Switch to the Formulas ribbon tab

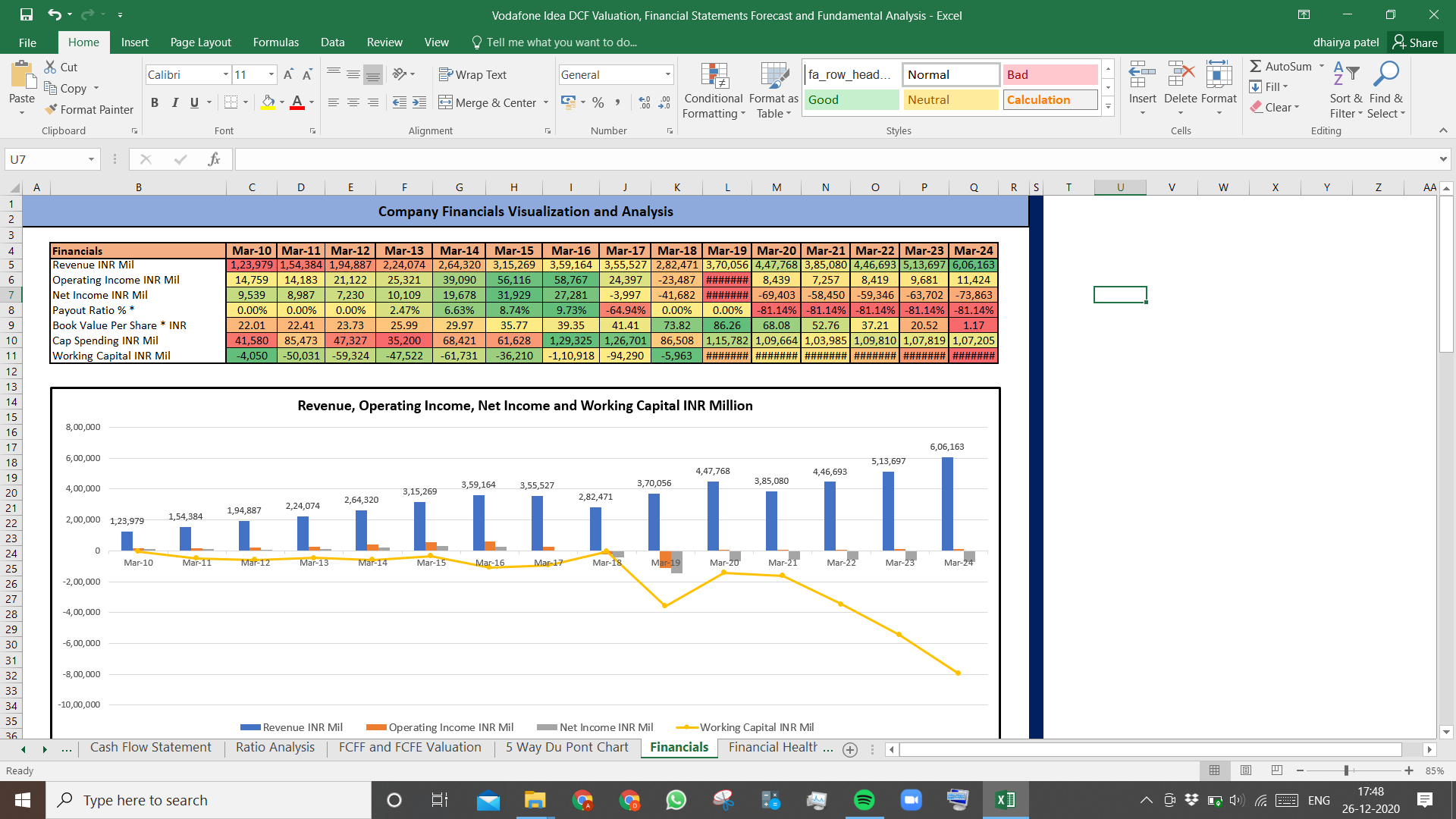276,42
